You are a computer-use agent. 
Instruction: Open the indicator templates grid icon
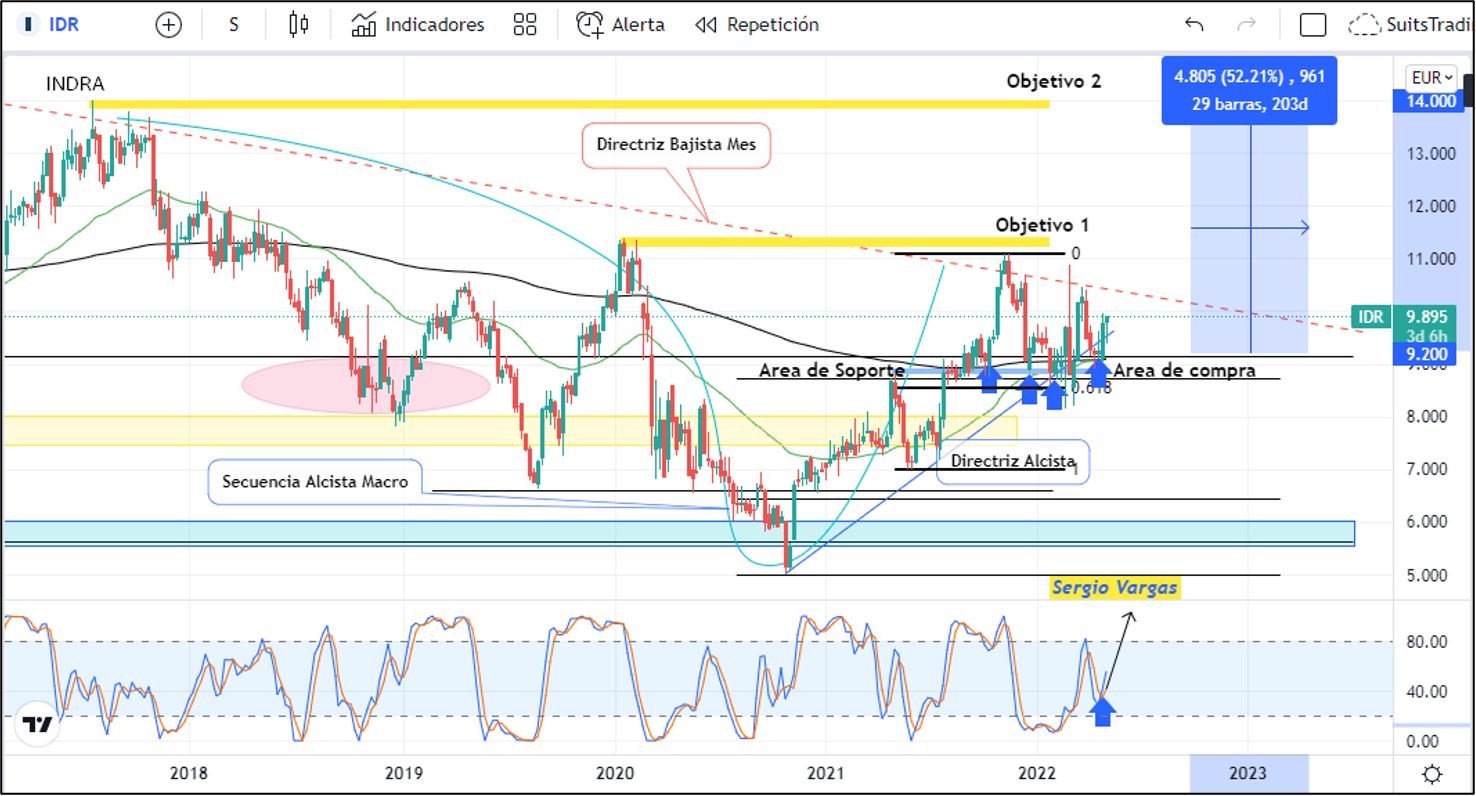click(x=525, y=25)
